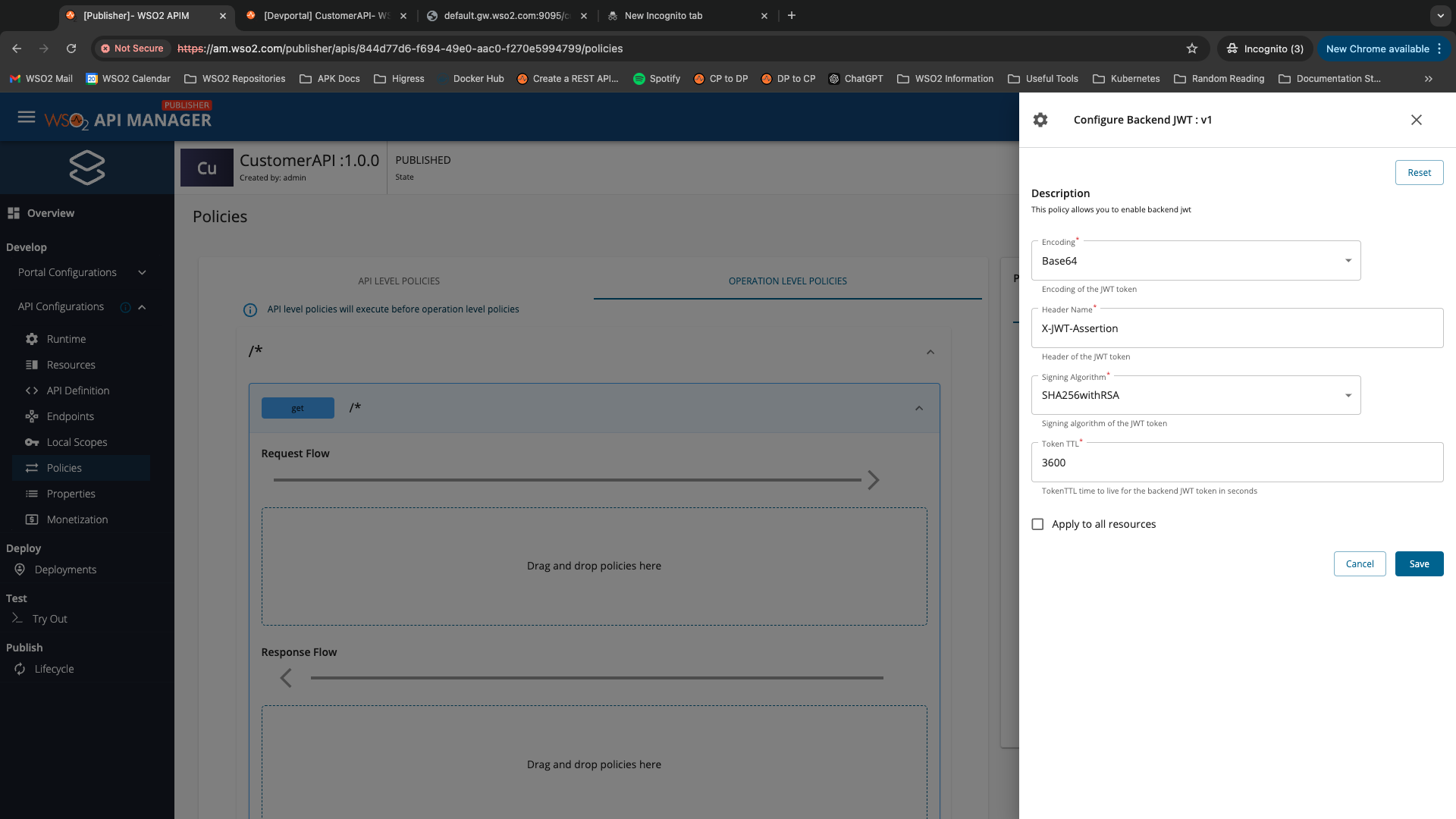Viewport: 1456px width, 819px height.
Task: Click the Try Out terminal icon
Action: [x=17, y=619]
